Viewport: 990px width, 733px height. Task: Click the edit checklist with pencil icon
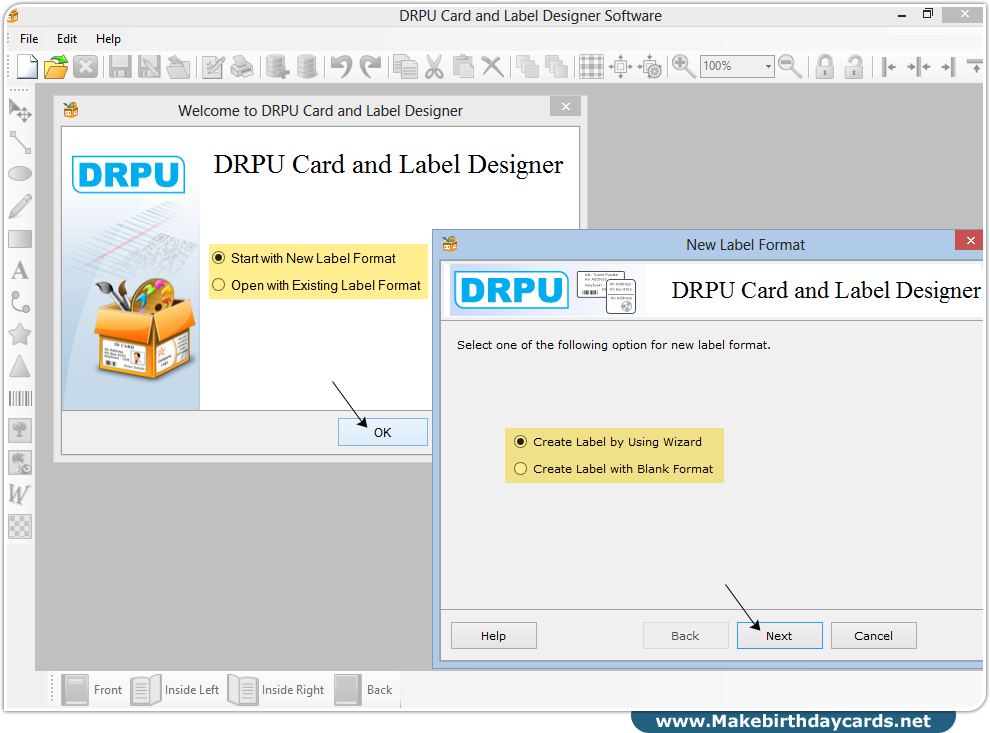213,66
